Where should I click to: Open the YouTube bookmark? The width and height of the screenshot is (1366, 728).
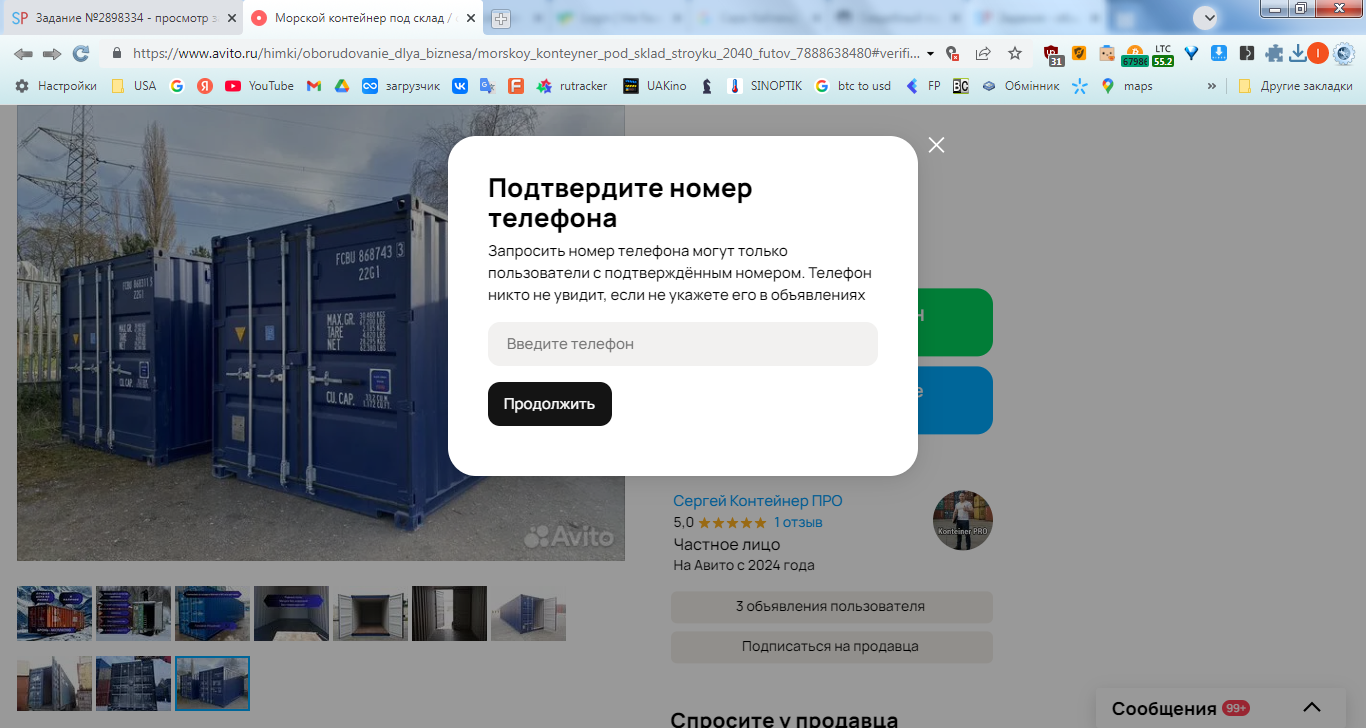click(x=259, y=86)
